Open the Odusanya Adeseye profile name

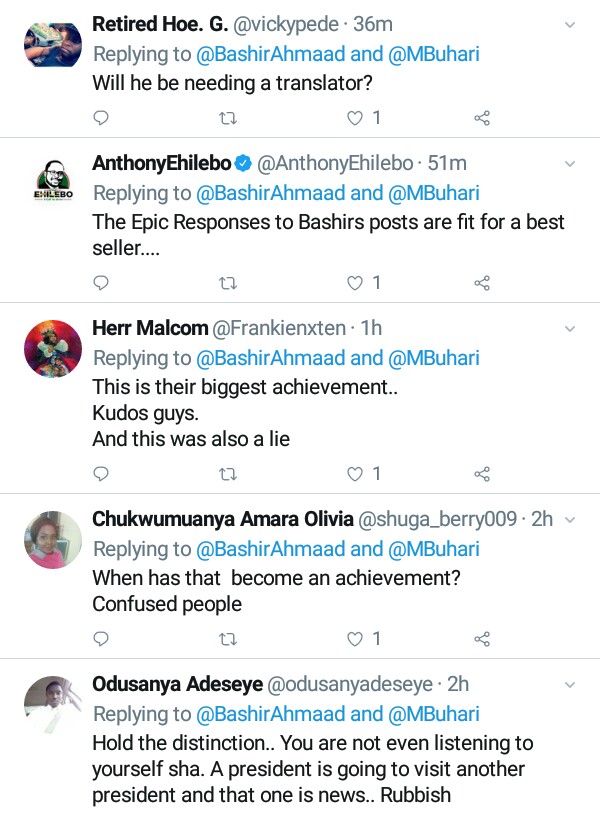point(178,685)
